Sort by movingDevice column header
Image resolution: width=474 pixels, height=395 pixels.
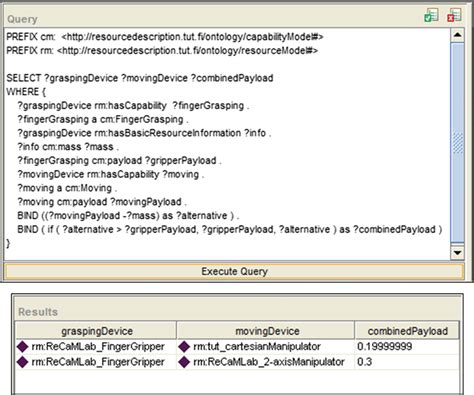point(267,331)
